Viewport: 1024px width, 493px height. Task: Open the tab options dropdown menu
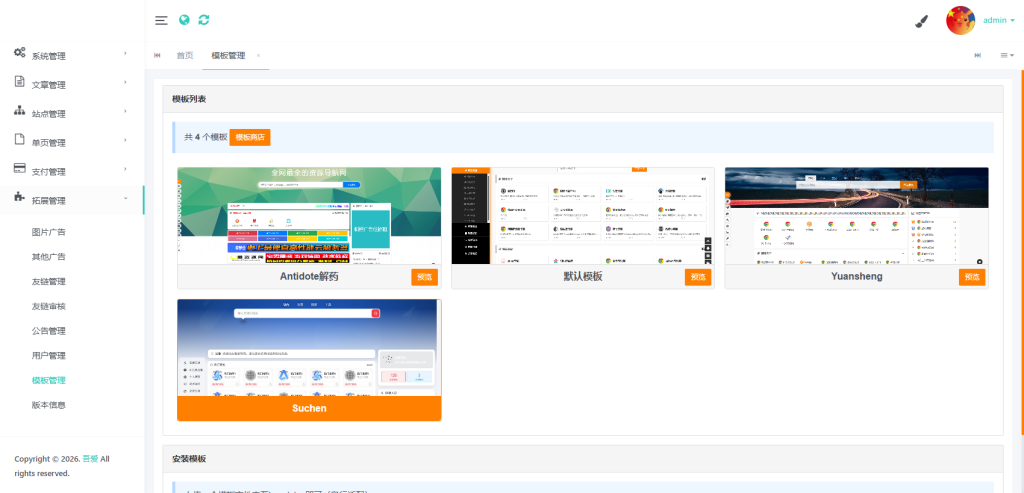(x=1007, y=56)
